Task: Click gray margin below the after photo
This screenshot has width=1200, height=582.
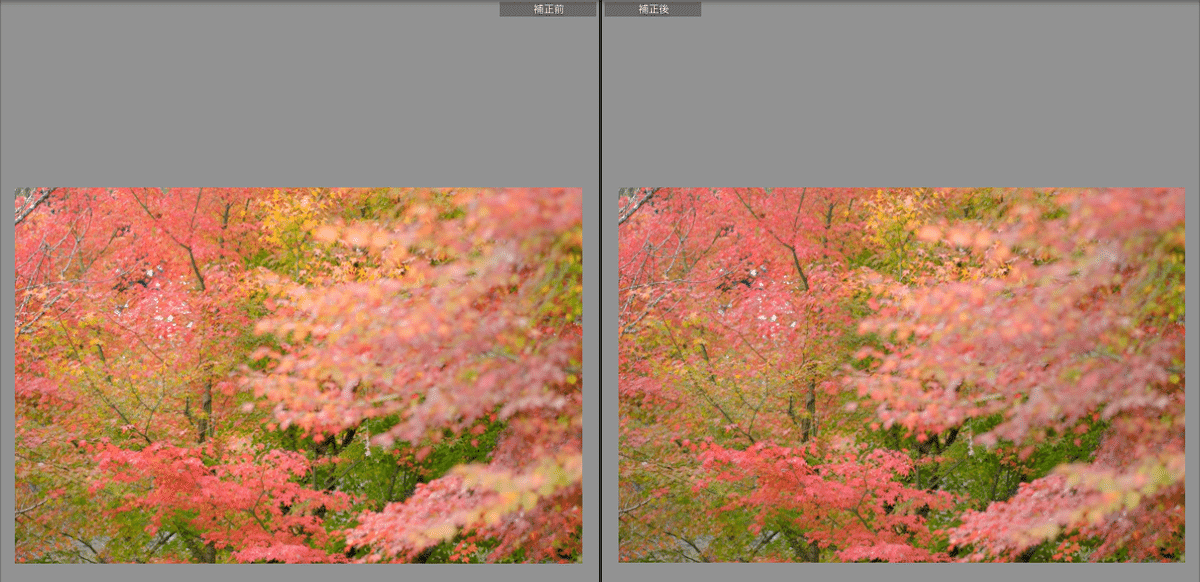Action: [901, 572]
